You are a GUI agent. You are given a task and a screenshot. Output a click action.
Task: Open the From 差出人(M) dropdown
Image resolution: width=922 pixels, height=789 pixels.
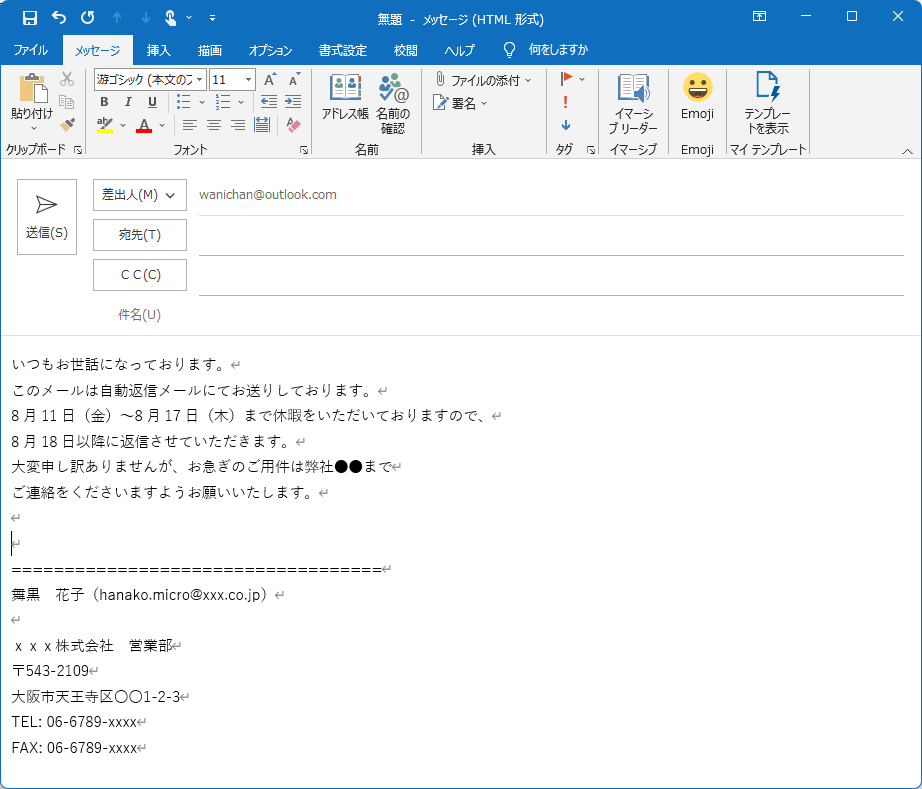(140, 195)
